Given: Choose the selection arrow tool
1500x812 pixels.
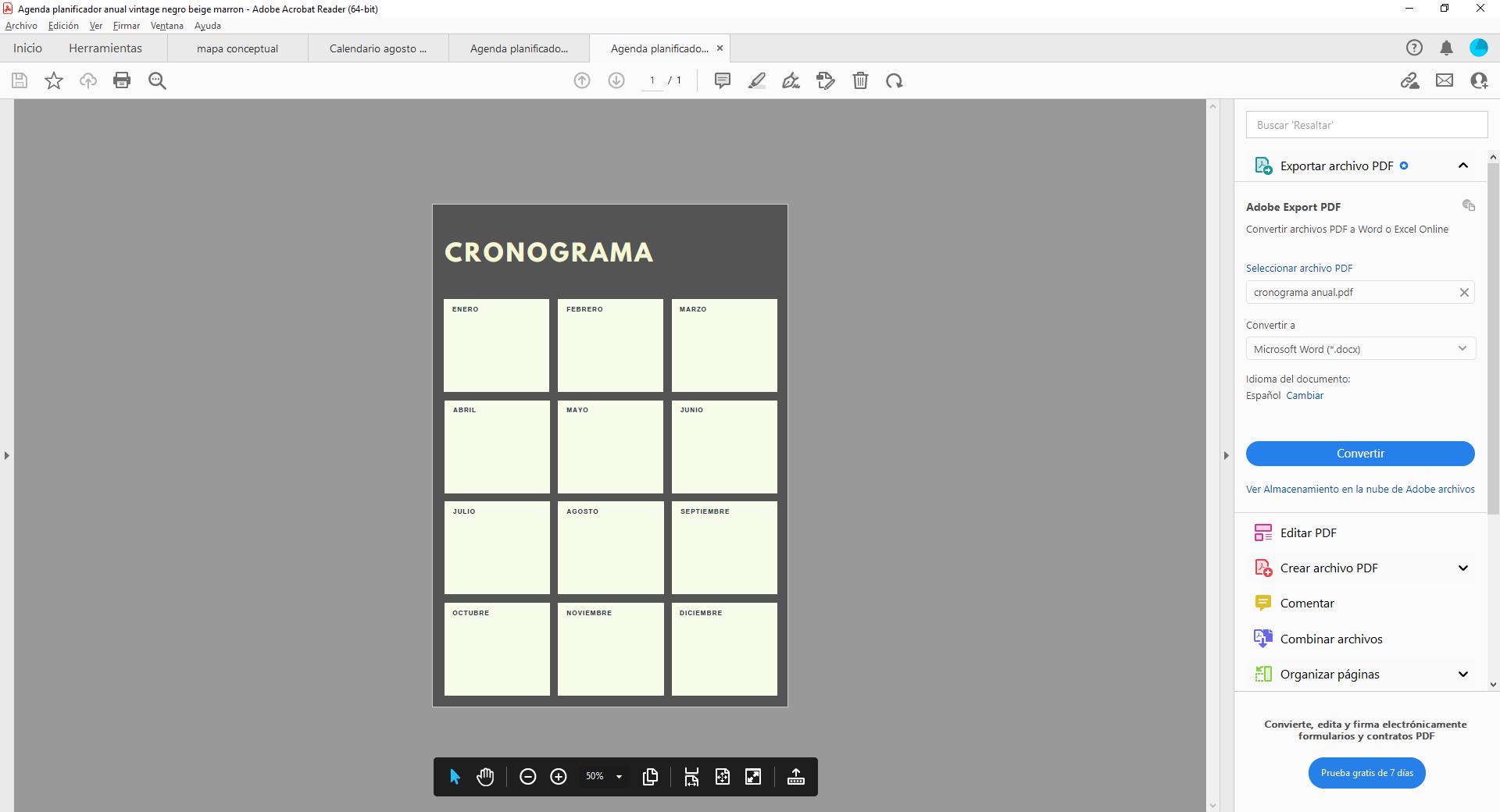Looking at the screenshot, I should point(455,776).
